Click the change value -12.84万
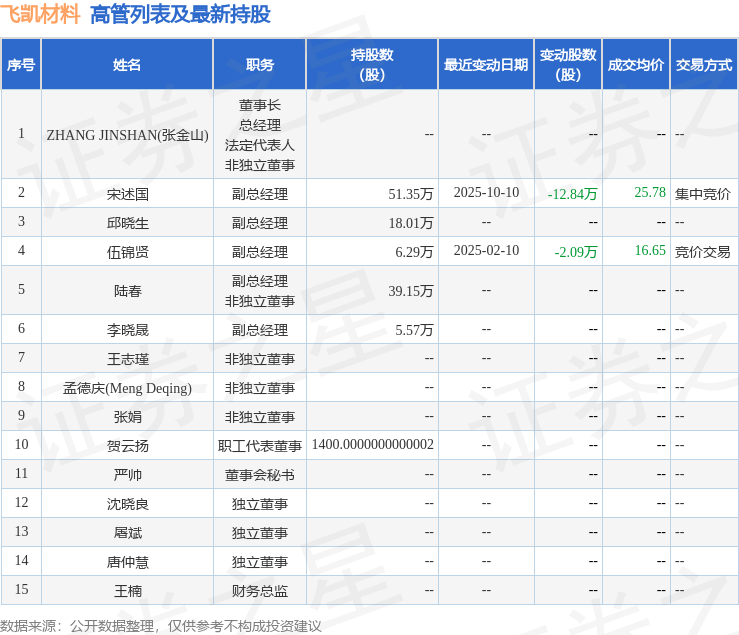This screenshot has height=635, width=739. coord(572,194)
